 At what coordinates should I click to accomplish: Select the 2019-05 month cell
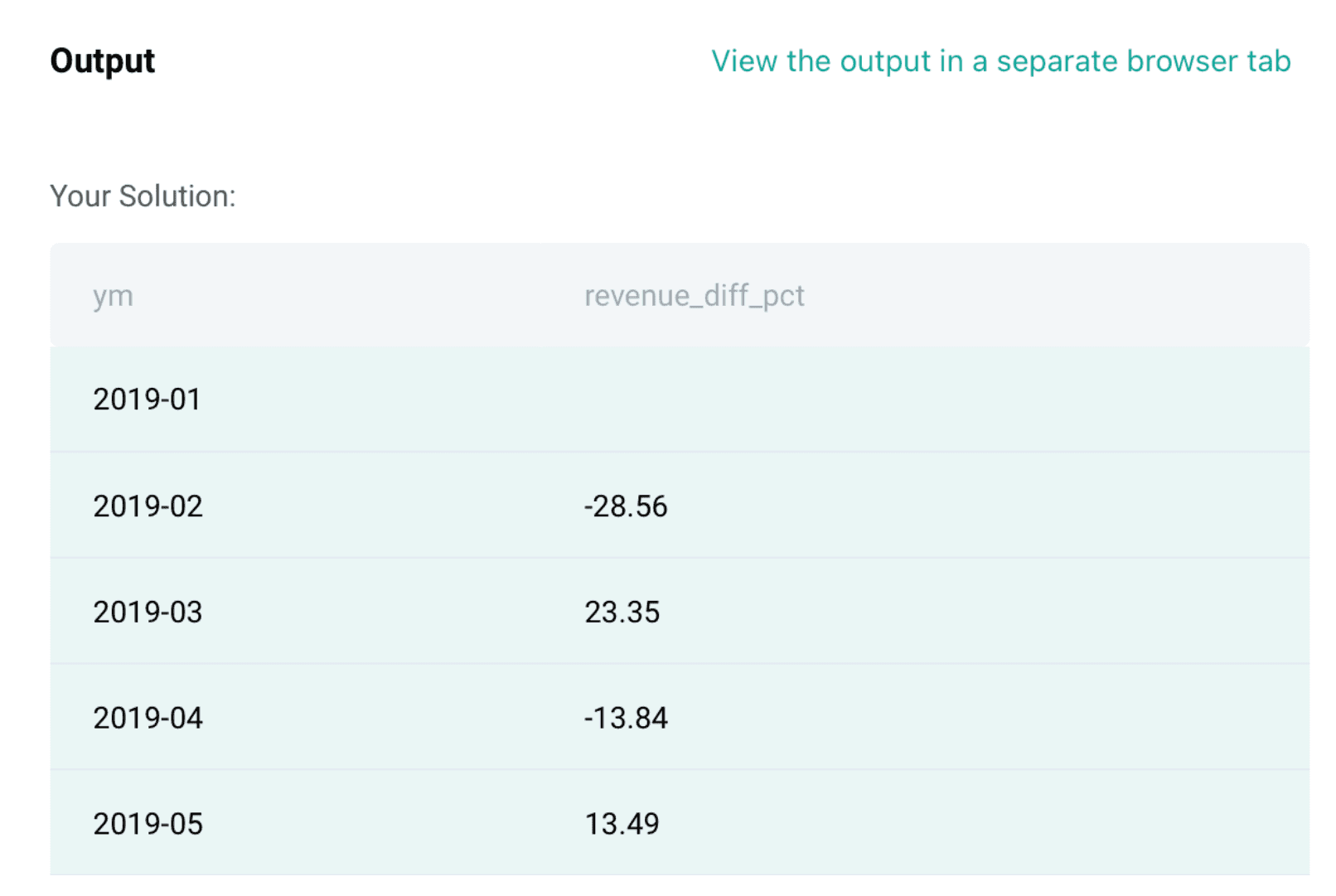click(148, 824)
